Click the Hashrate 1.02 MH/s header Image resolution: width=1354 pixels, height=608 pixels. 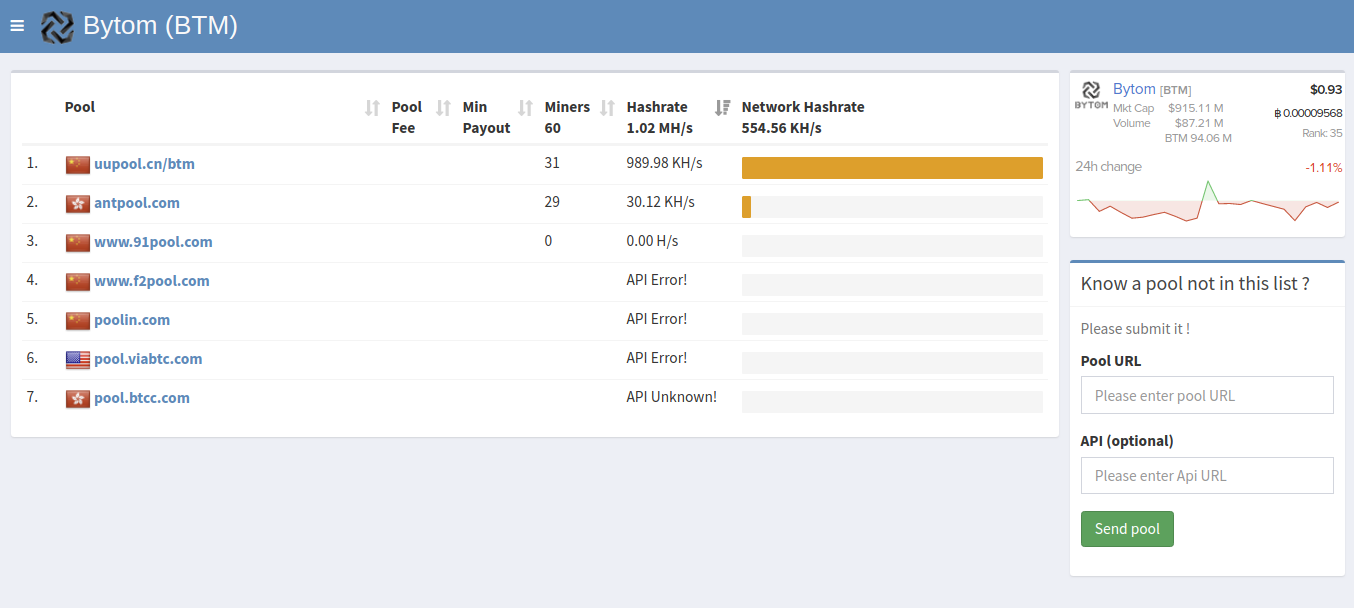tap(660, 117)
